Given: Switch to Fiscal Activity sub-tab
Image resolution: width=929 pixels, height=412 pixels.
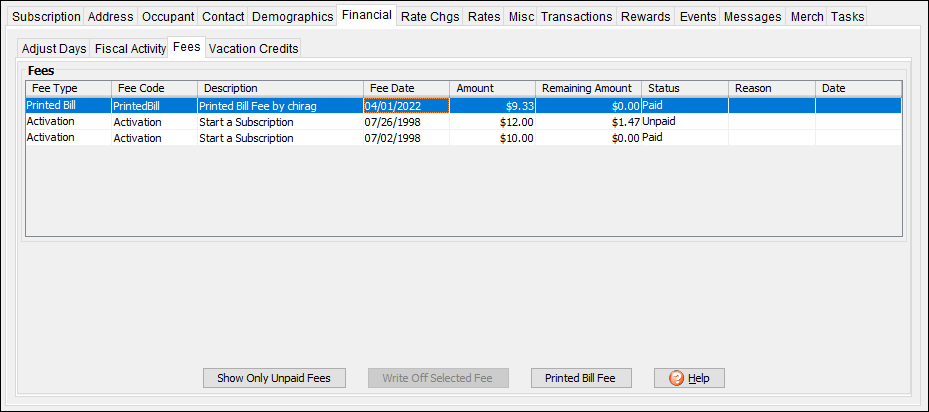Looking at the screenshot, I should coord(130,48).
